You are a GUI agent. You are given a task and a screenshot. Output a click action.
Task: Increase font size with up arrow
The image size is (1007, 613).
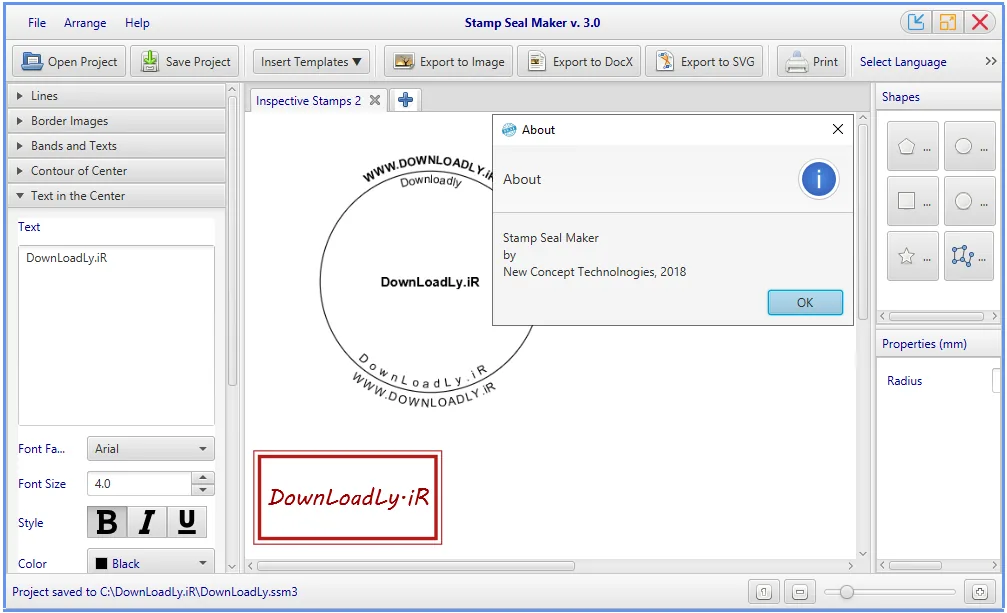pos(203,478)
